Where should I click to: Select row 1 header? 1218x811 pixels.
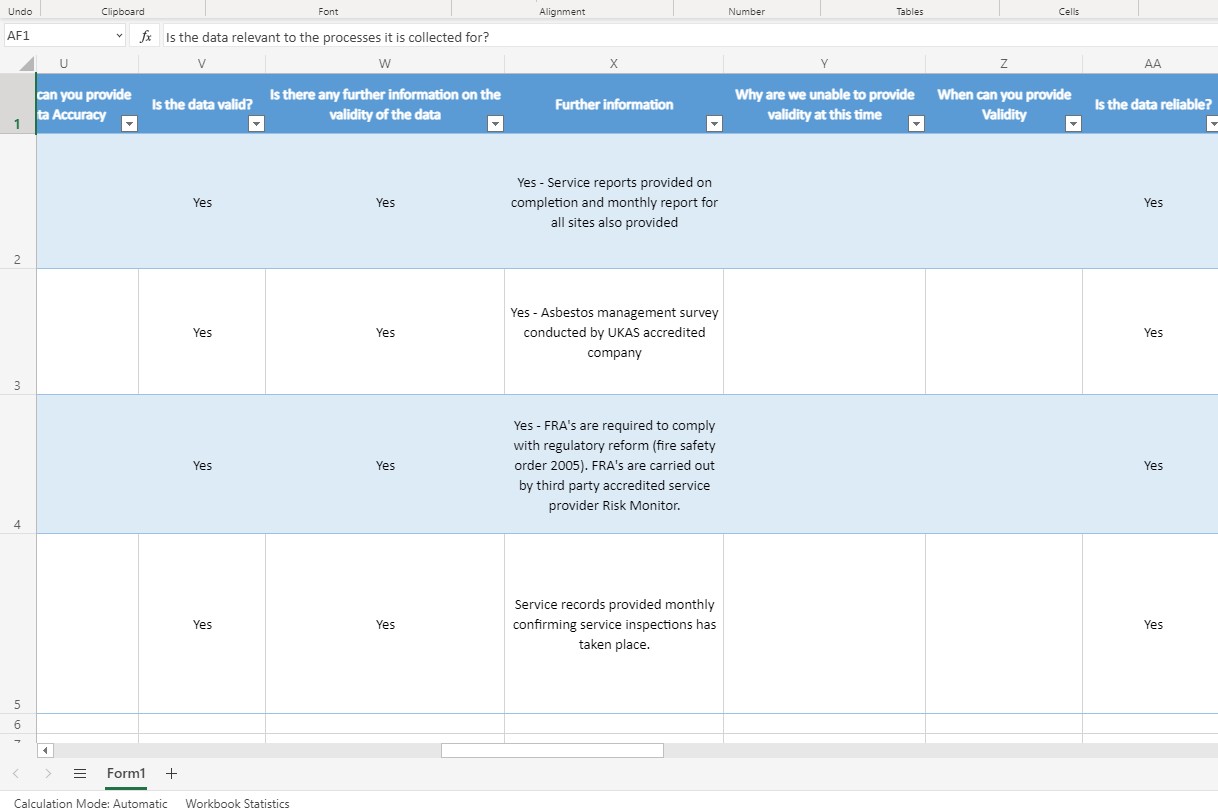(17, 104)
